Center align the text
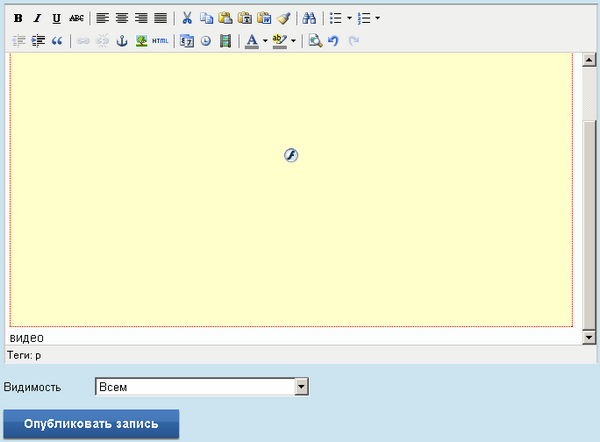The width and height of the screenshot is (600, 442). pyautogui.click(x=122, y=18)
